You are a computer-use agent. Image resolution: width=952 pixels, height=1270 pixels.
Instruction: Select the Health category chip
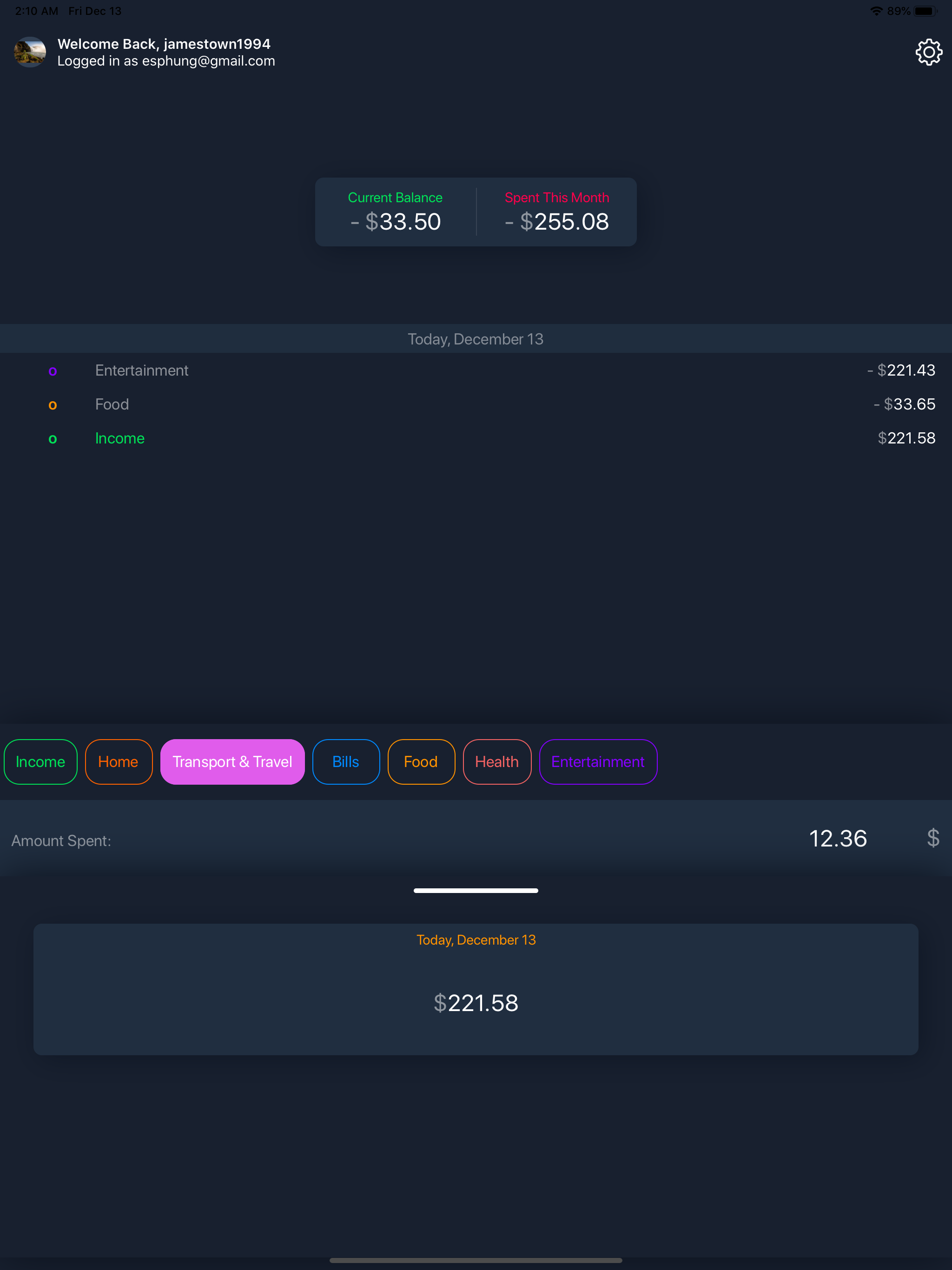click(496, 761)
